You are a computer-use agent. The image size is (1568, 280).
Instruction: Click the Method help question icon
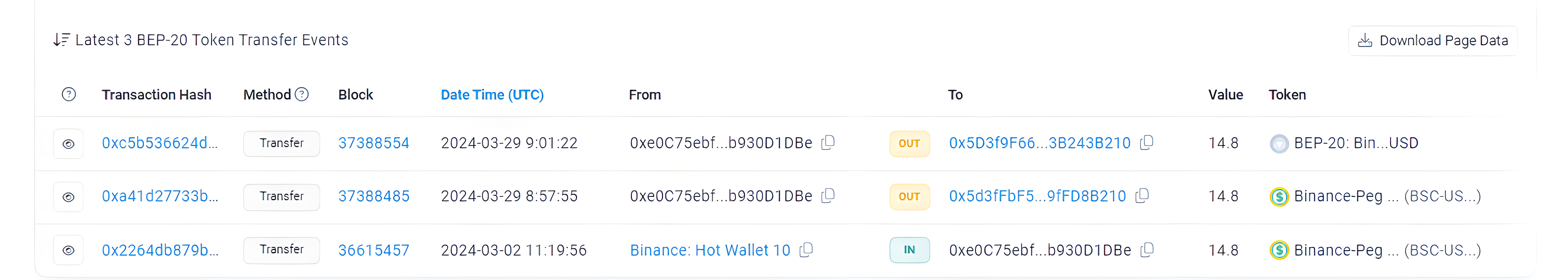[302, 95]
